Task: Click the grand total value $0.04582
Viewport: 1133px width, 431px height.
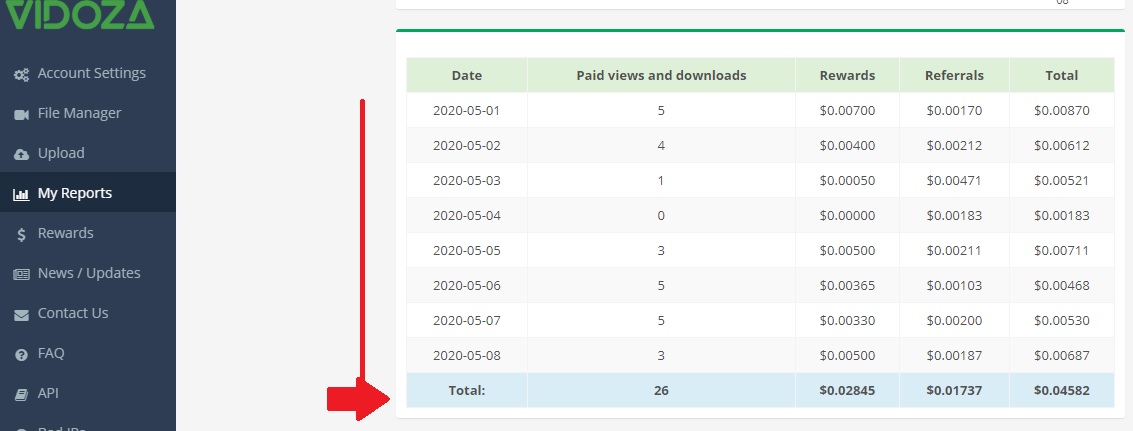Action: click(x=1061, y=390)
